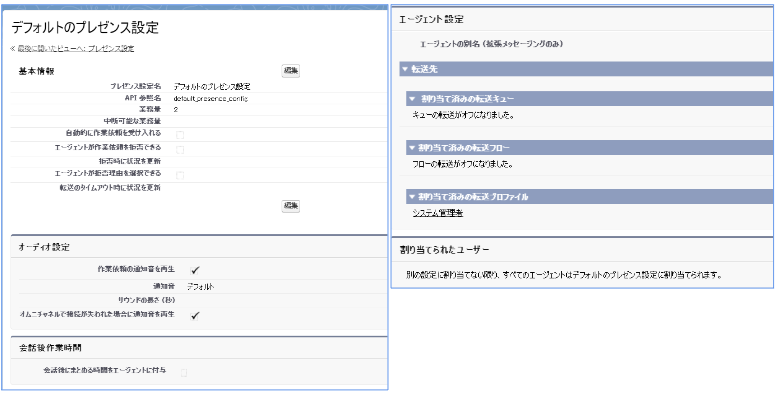Click the オムニチャネルで接続が失われた場合 checkmark
This screenshot has height=394, width=775.
(195, 315)
